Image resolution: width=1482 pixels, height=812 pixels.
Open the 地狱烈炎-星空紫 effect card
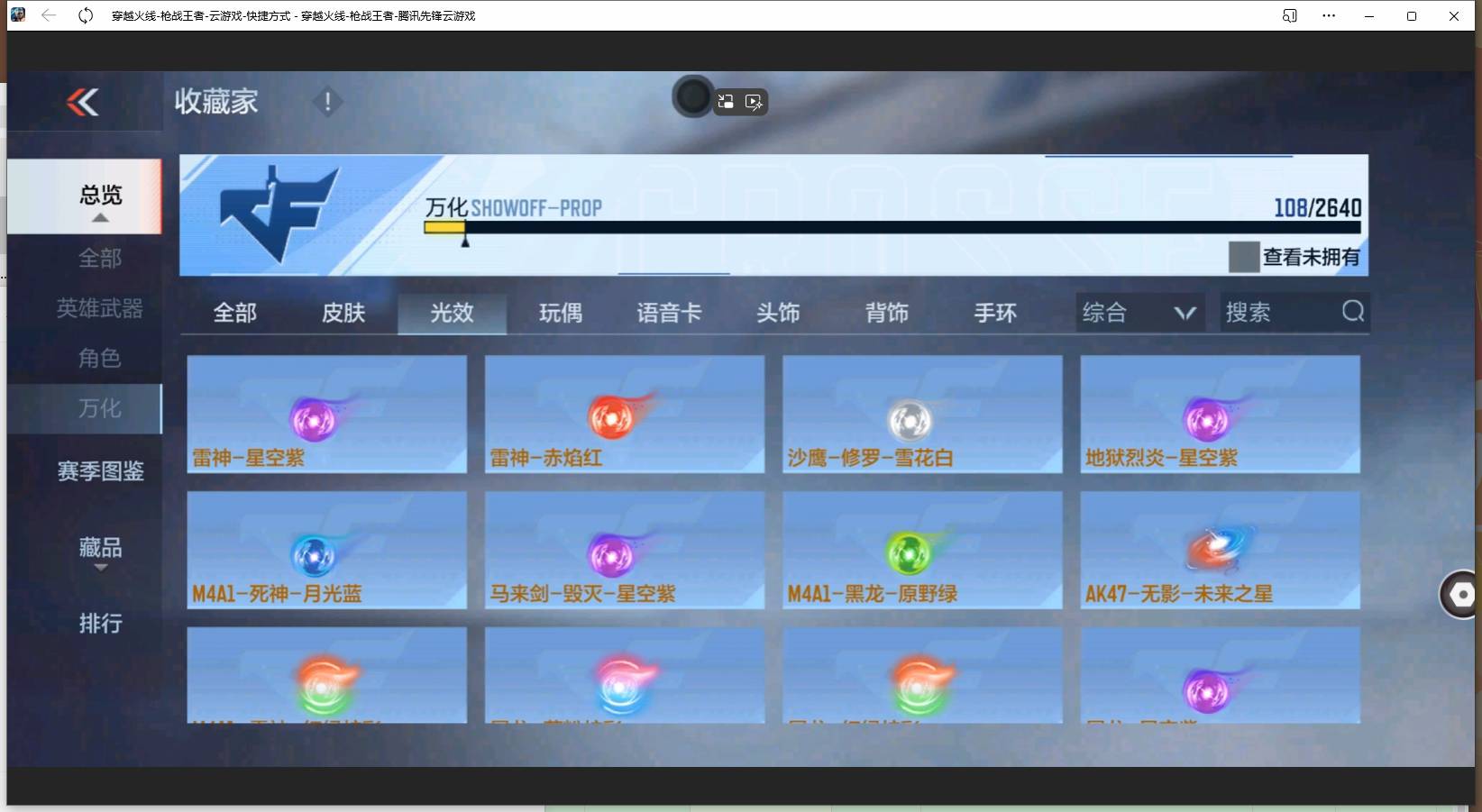pyautogui.click(x=1221, y=414)
